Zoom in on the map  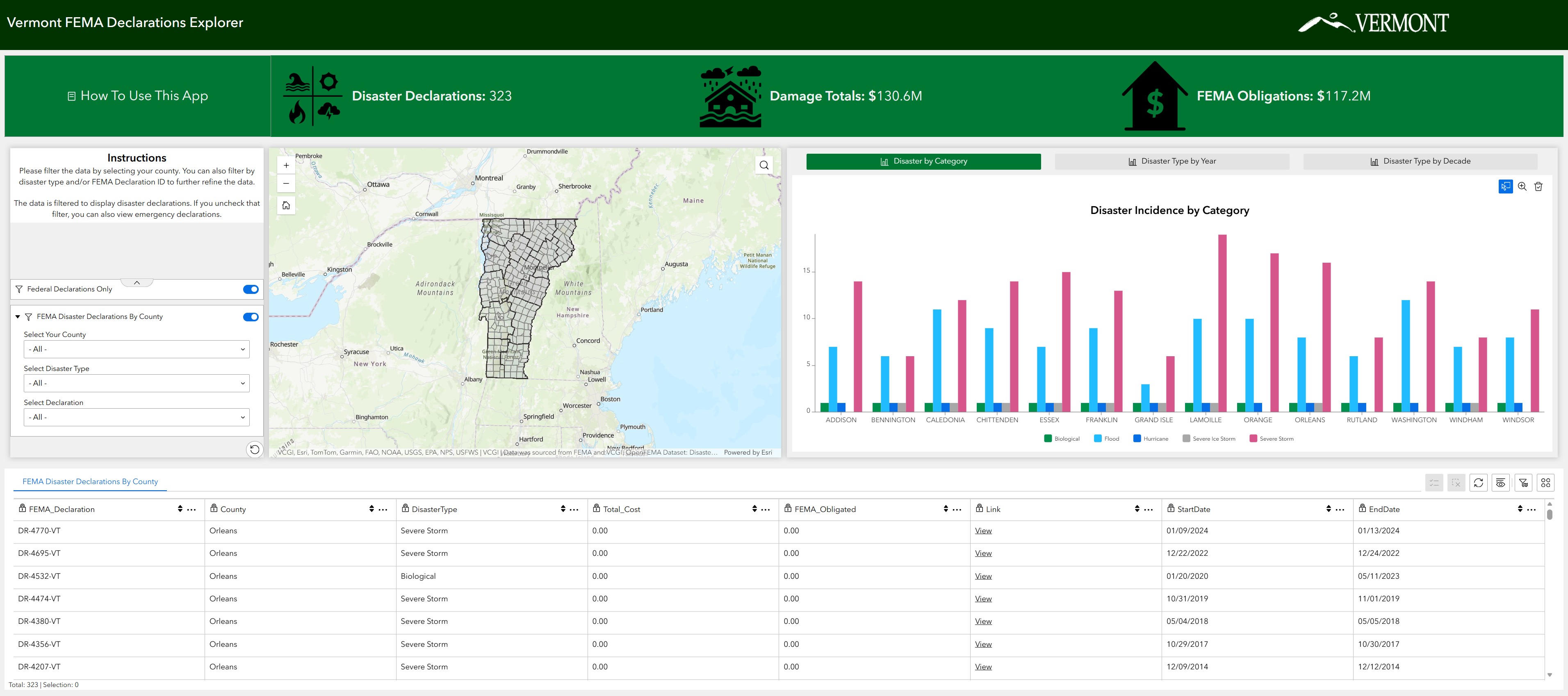click(286, 166)
